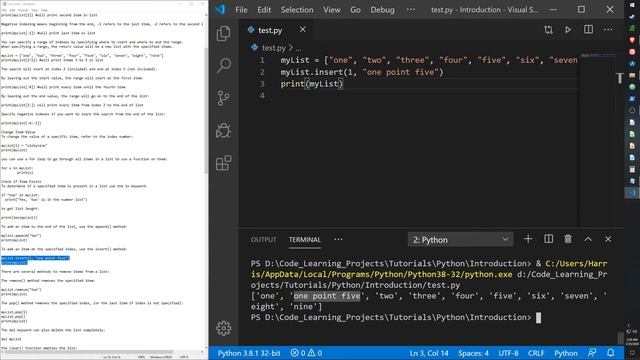
Task: Click highlighted text in Notepad window
Action: (x=36, y=260)
